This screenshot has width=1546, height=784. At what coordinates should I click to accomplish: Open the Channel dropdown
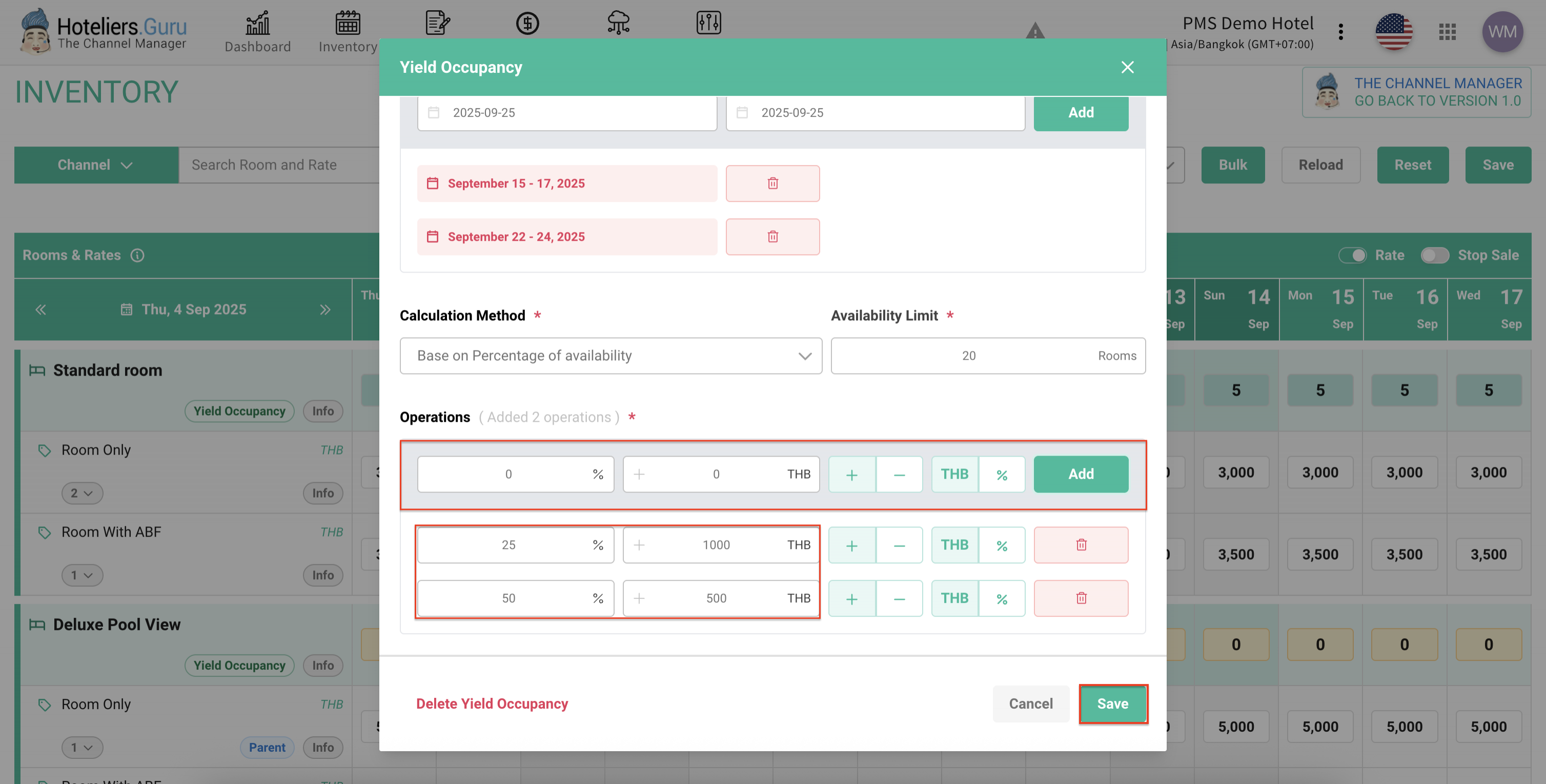[x=95, y=165]
